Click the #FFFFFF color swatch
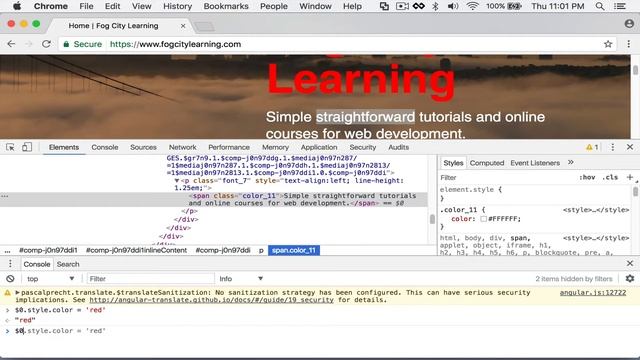 (x=483, y=219)
